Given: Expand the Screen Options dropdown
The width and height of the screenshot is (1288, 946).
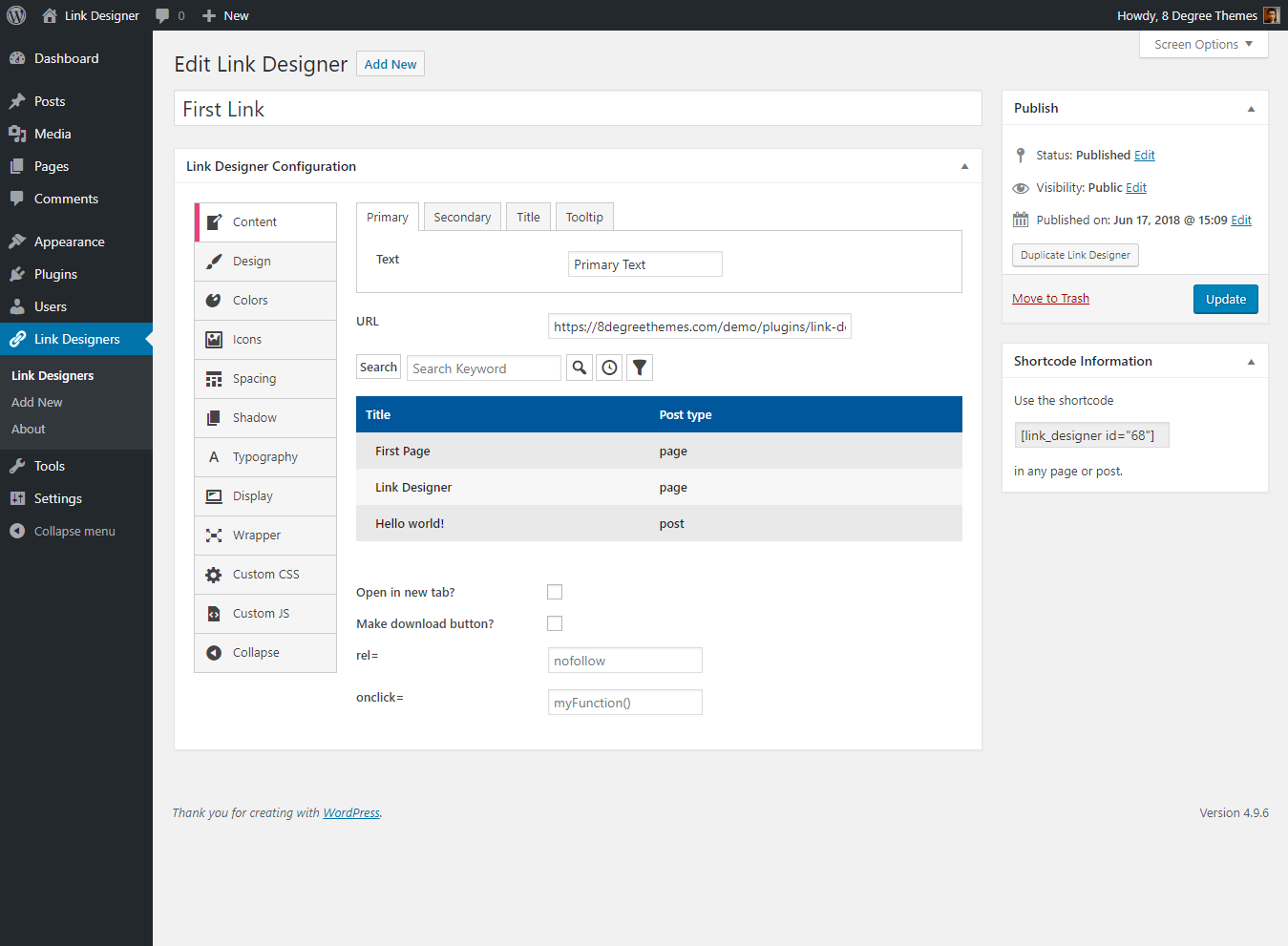Looking at the screenshot, I should [1203, 45].
